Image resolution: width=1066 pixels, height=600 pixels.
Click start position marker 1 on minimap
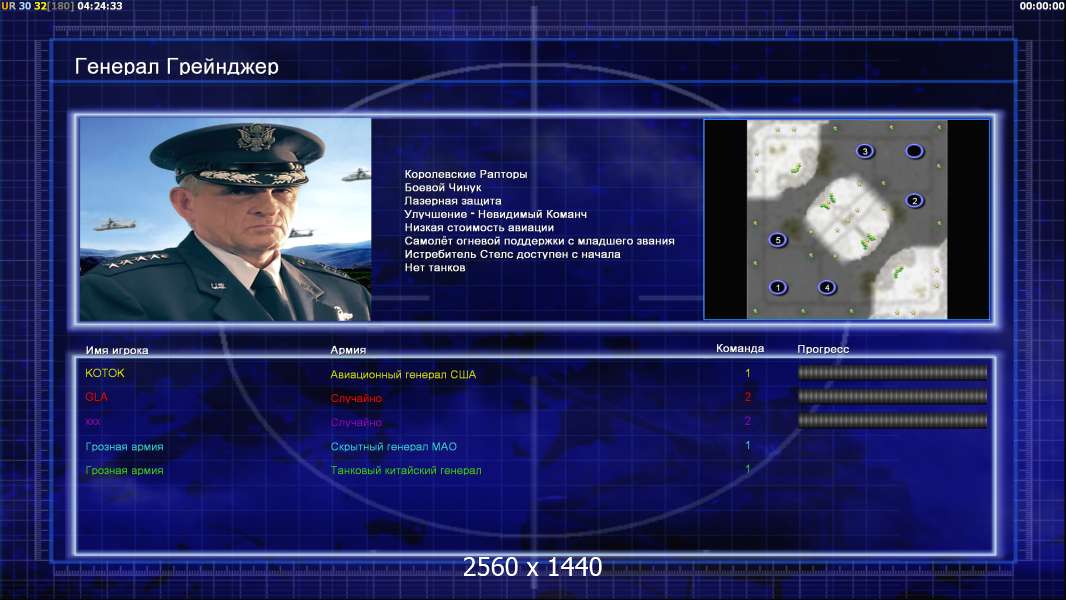[x=778, y=287]
